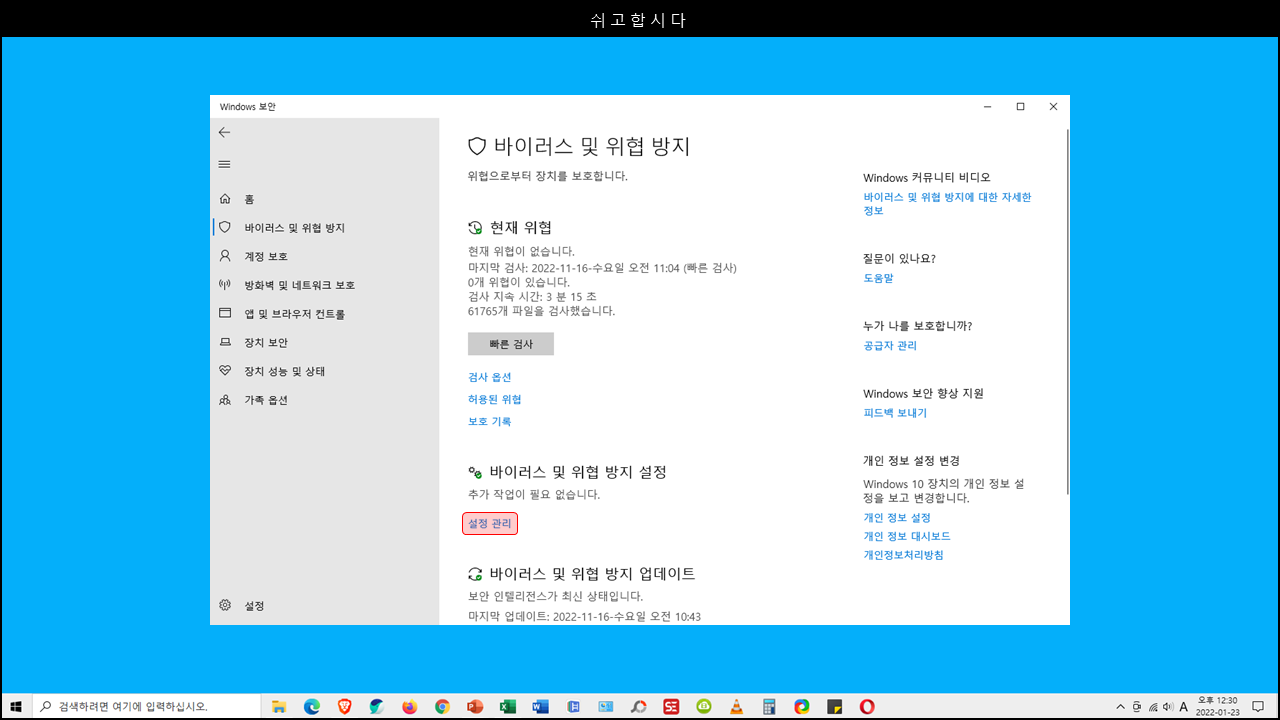Open File Explorer from the taskbar

(x=279, y=706)
